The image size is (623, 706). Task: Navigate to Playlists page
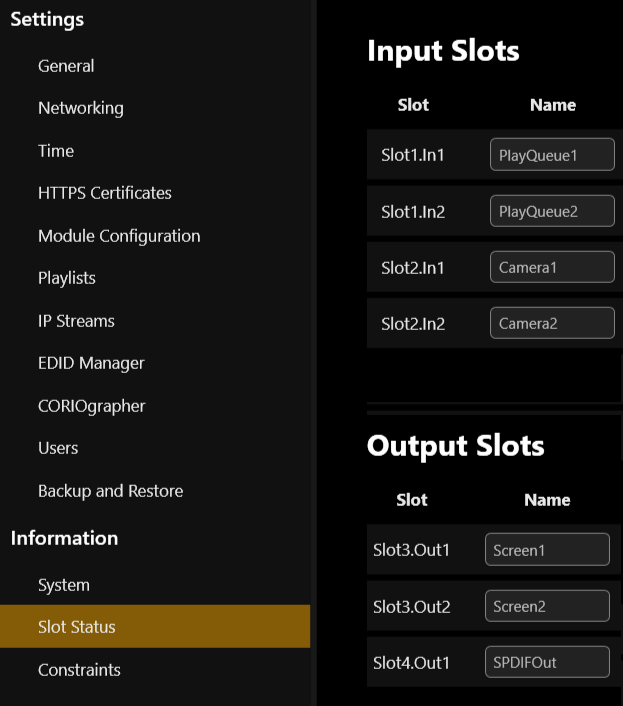pos(67,278)
